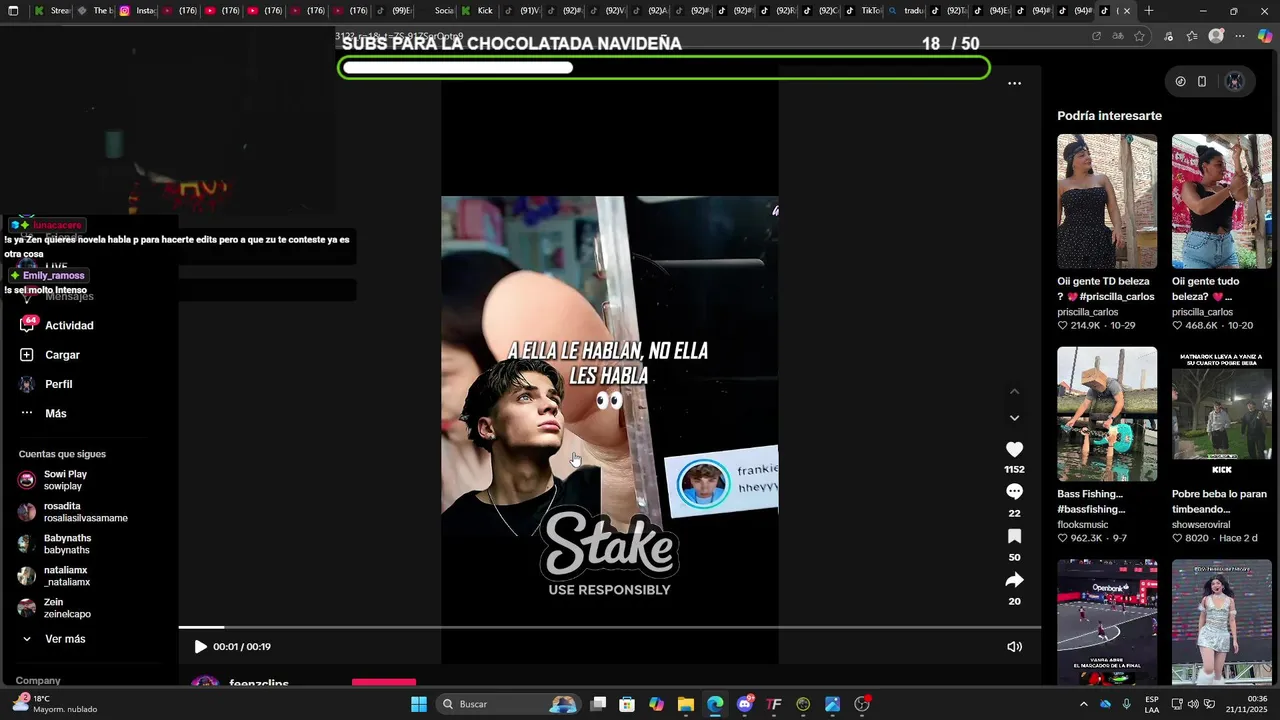Open Task View in the taskbar
The height and width of the screenshot is (720, 1280).
[598, 704]
